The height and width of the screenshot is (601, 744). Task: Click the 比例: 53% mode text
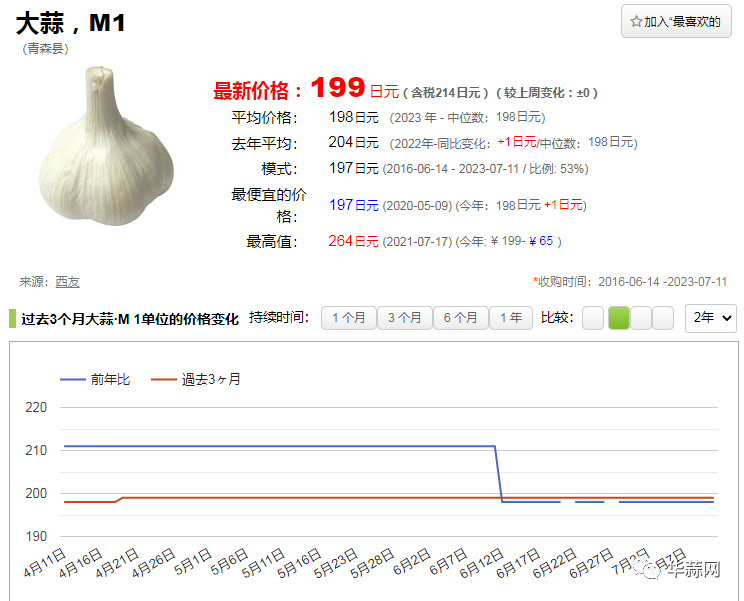tap(558, 169)
